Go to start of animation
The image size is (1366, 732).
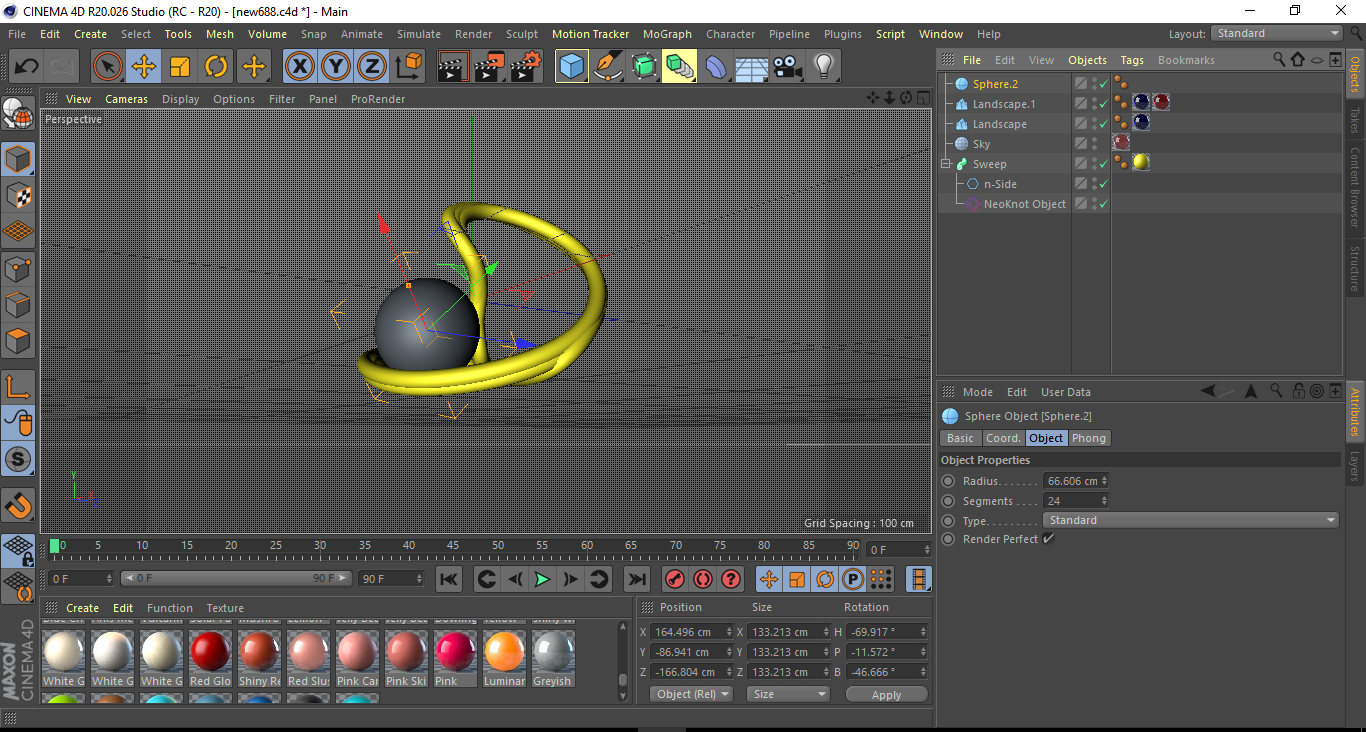[x=450, y=579]
